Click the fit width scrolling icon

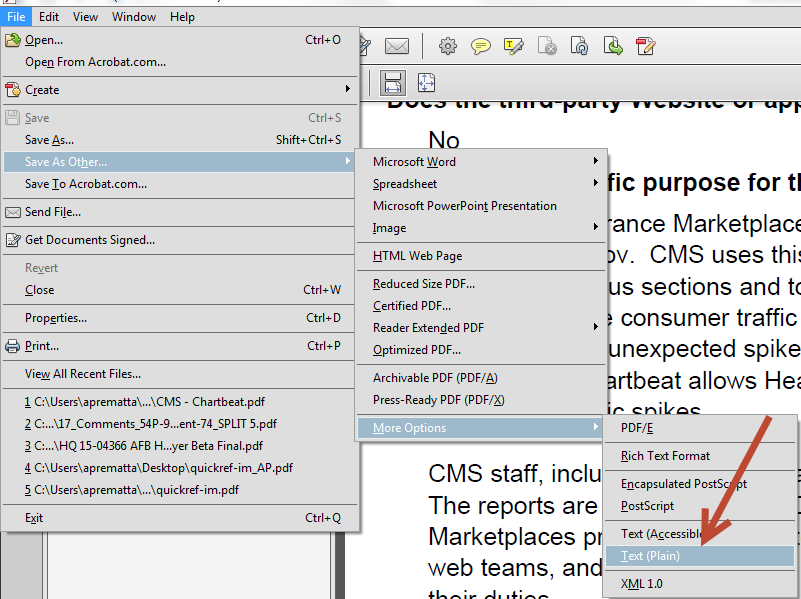393,83
